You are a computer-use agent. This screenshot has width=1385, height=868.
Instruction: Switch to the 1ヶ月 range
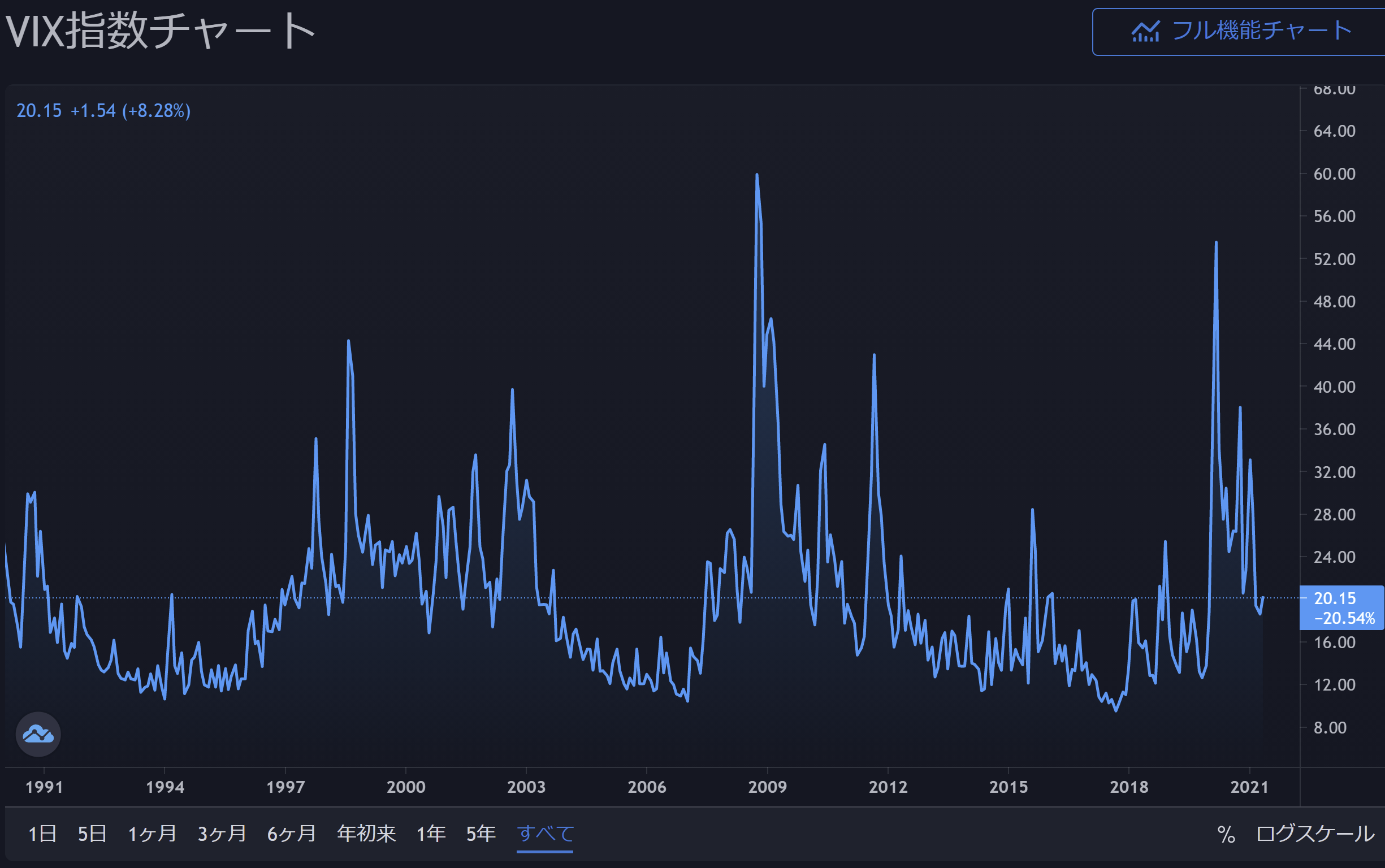(x=152, y=834)
